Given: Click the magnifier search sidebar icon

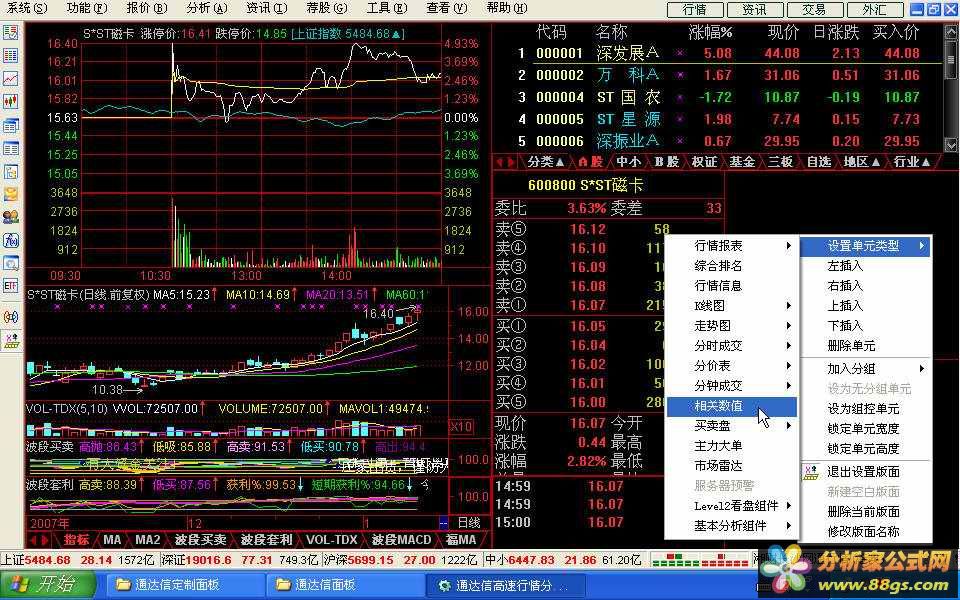Looking at the screenshot, I should click(10, 264).
